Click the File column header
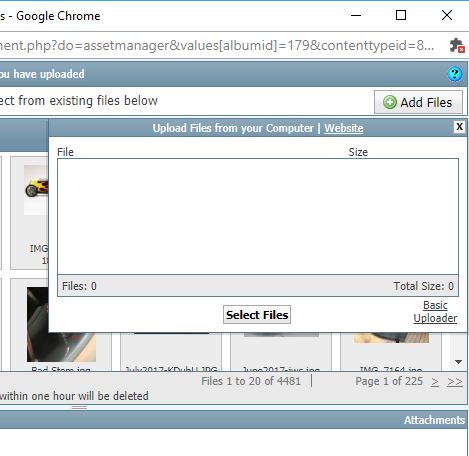 click(x=65, y=152)
